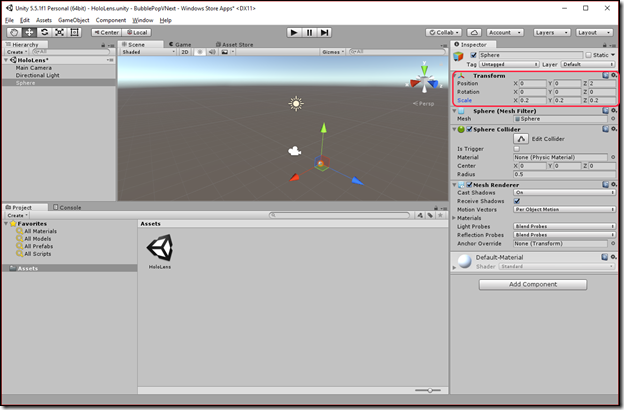Select the Move tool

pos(29,33)
